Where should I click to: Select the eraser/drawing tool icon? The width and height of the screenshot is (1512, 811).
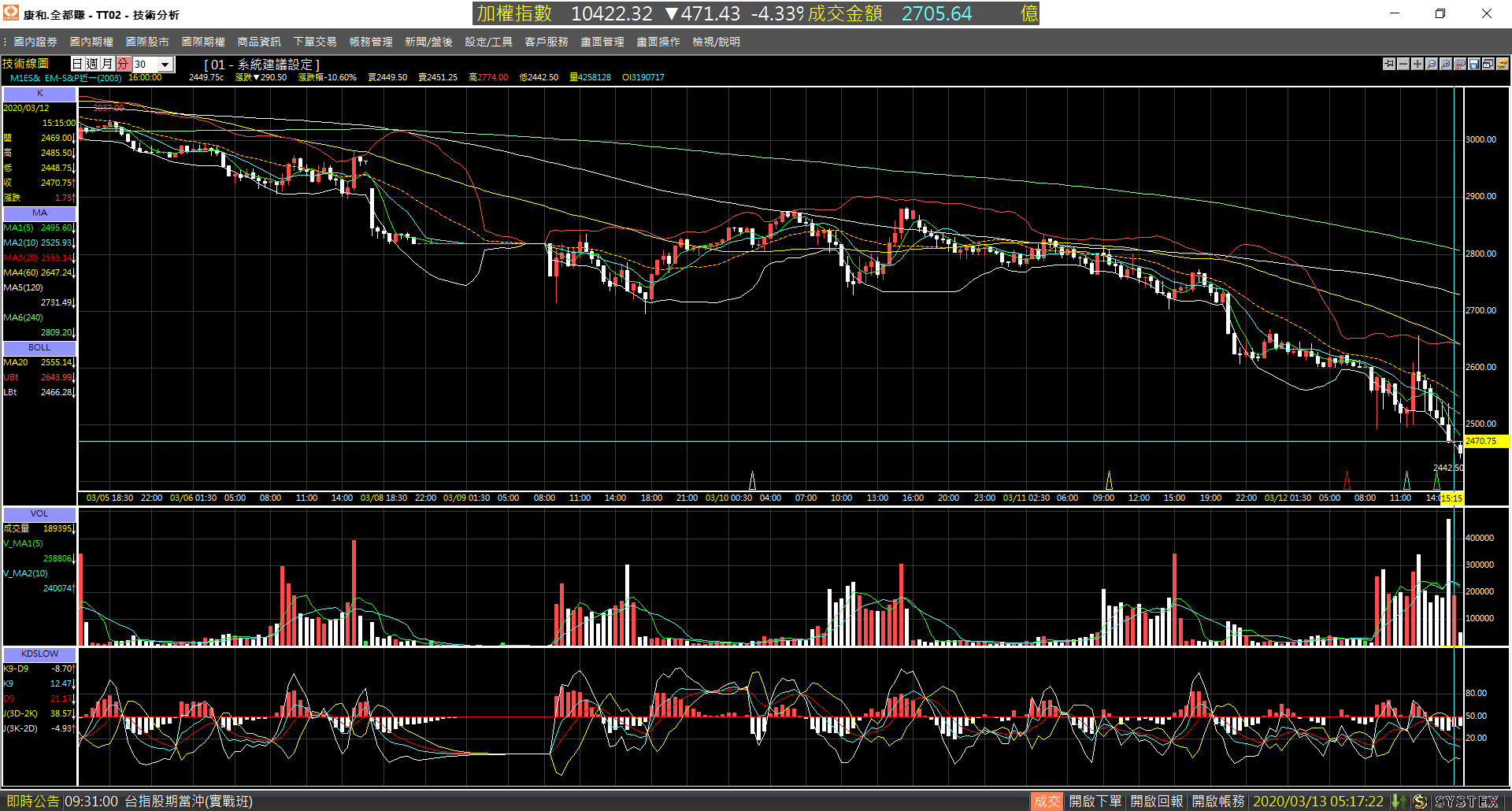pyautogui.click(x=1459, y=64)
